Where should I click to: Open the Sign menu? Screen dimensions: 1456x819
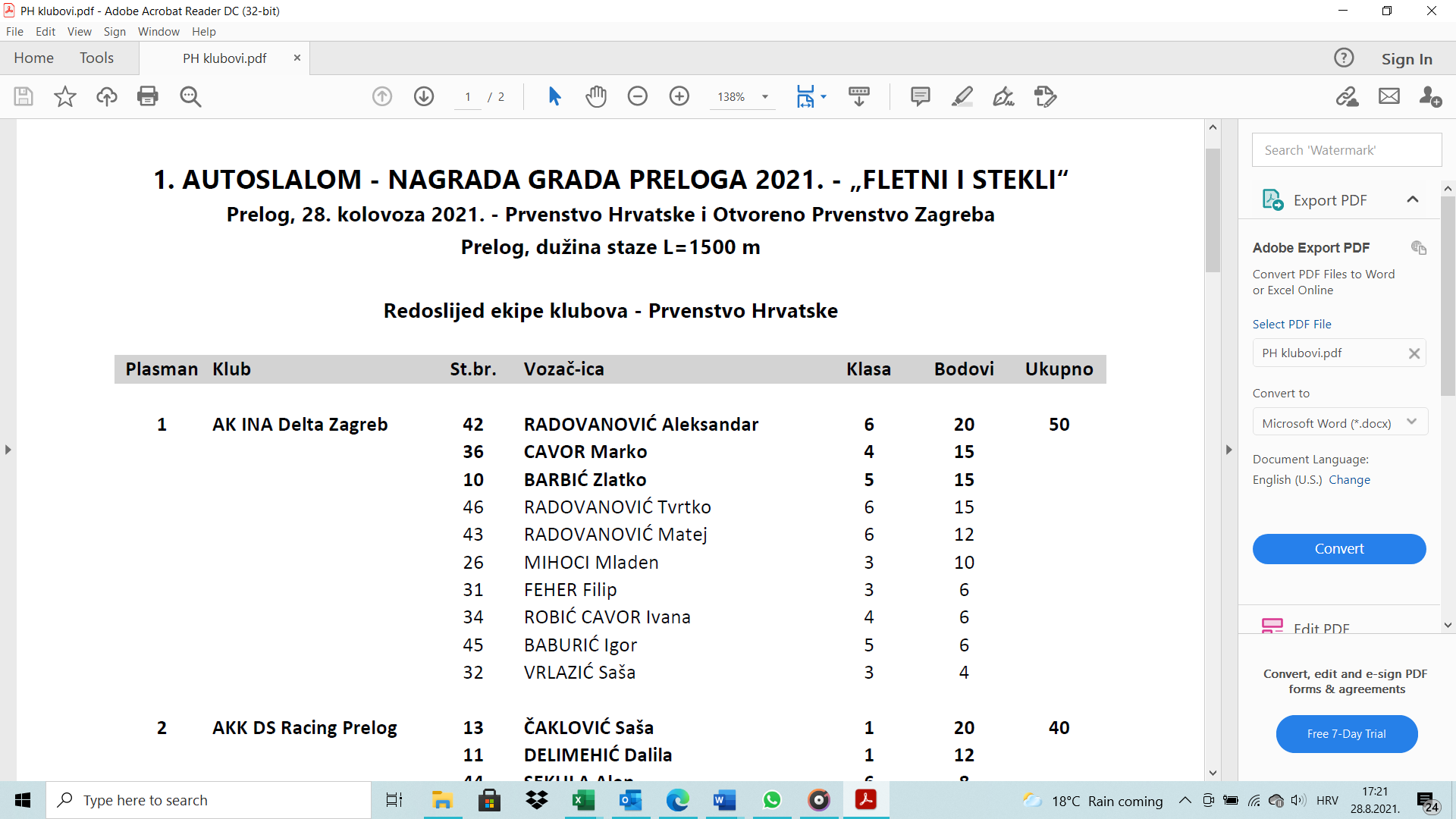click(115, 31)
